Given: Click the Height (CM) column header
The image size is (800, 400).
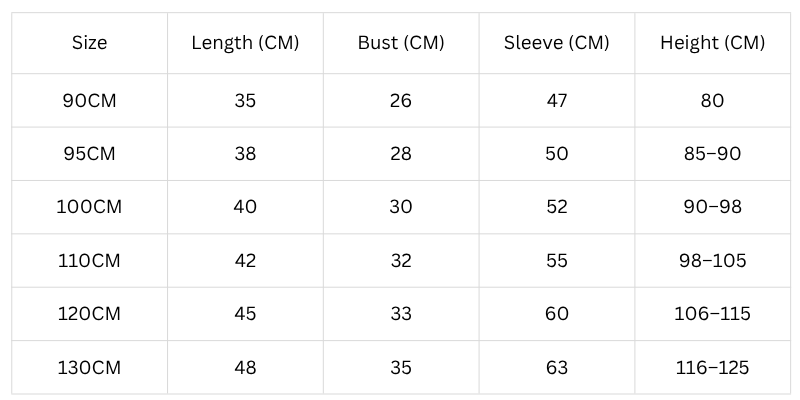Looking at the screenshot, I should pyautogui.click(x=712, y=43).
